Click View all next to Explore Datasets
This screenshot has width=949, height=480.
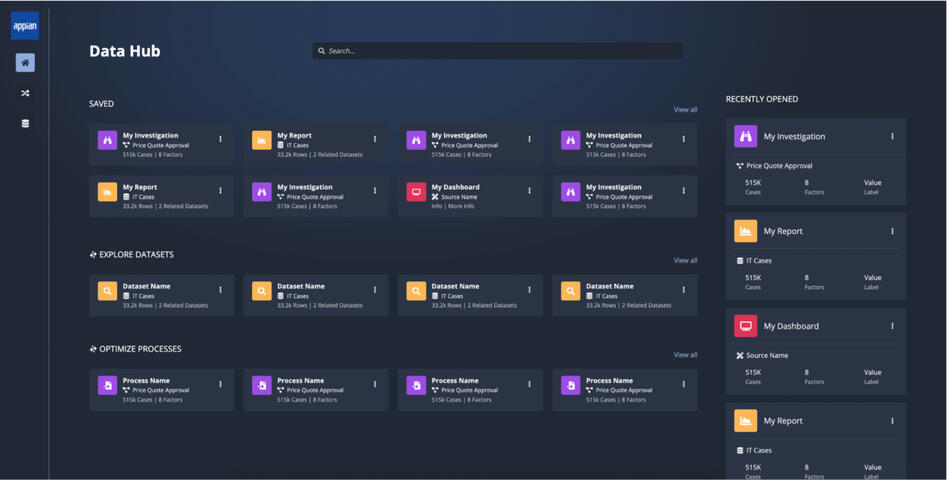pos(685,261)
